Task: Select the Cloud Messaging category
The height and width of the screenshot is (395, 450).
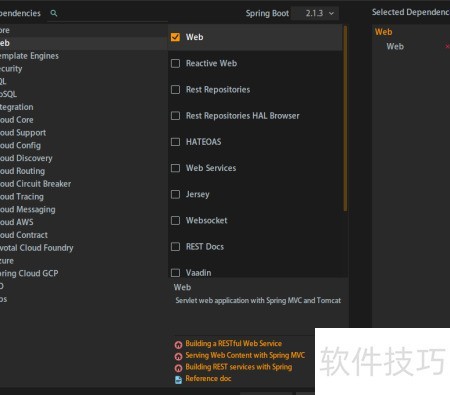Action: point(28,209)
